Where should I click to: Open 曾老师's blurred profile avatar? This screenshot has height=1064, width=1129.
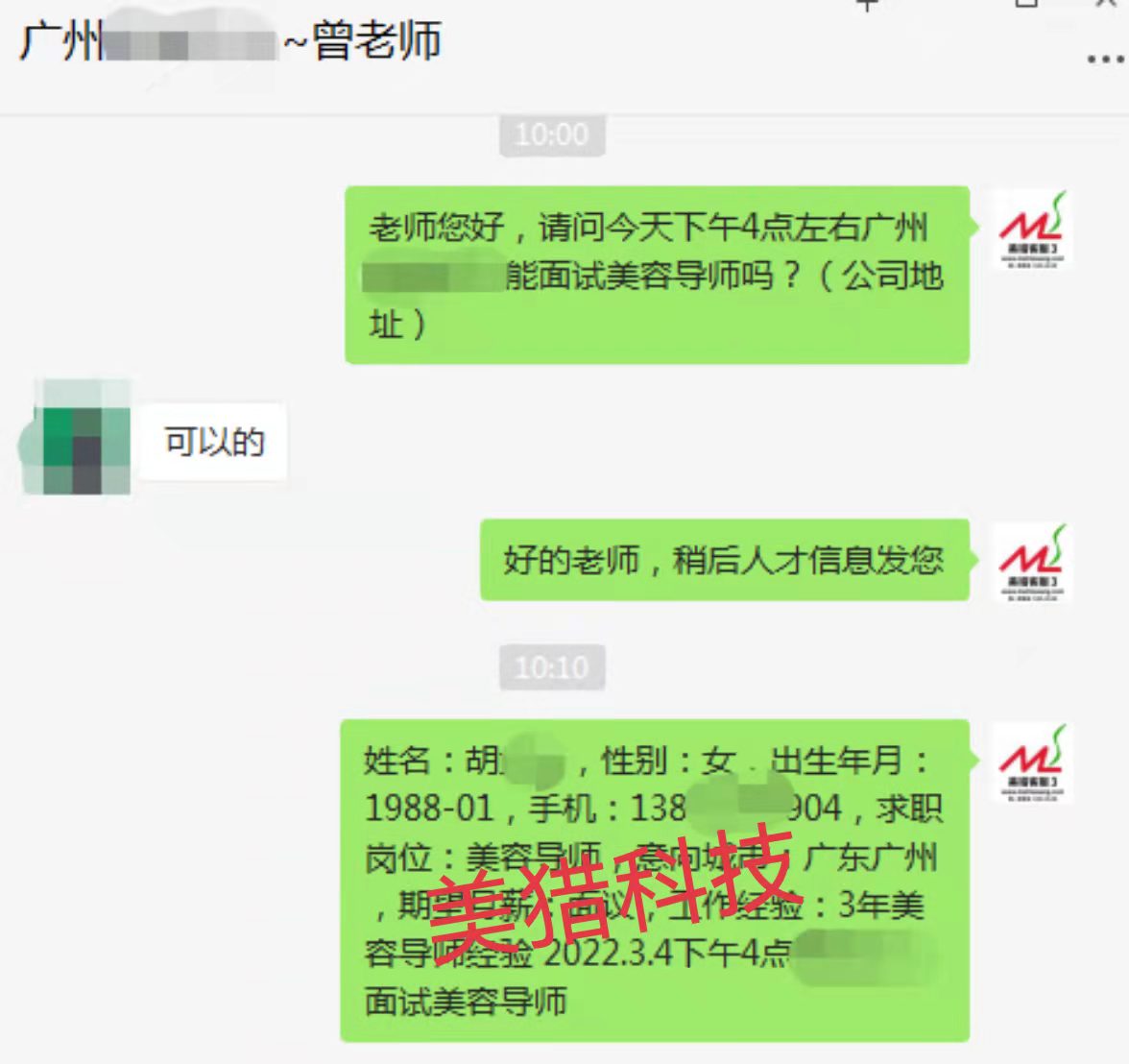(76, 437)
